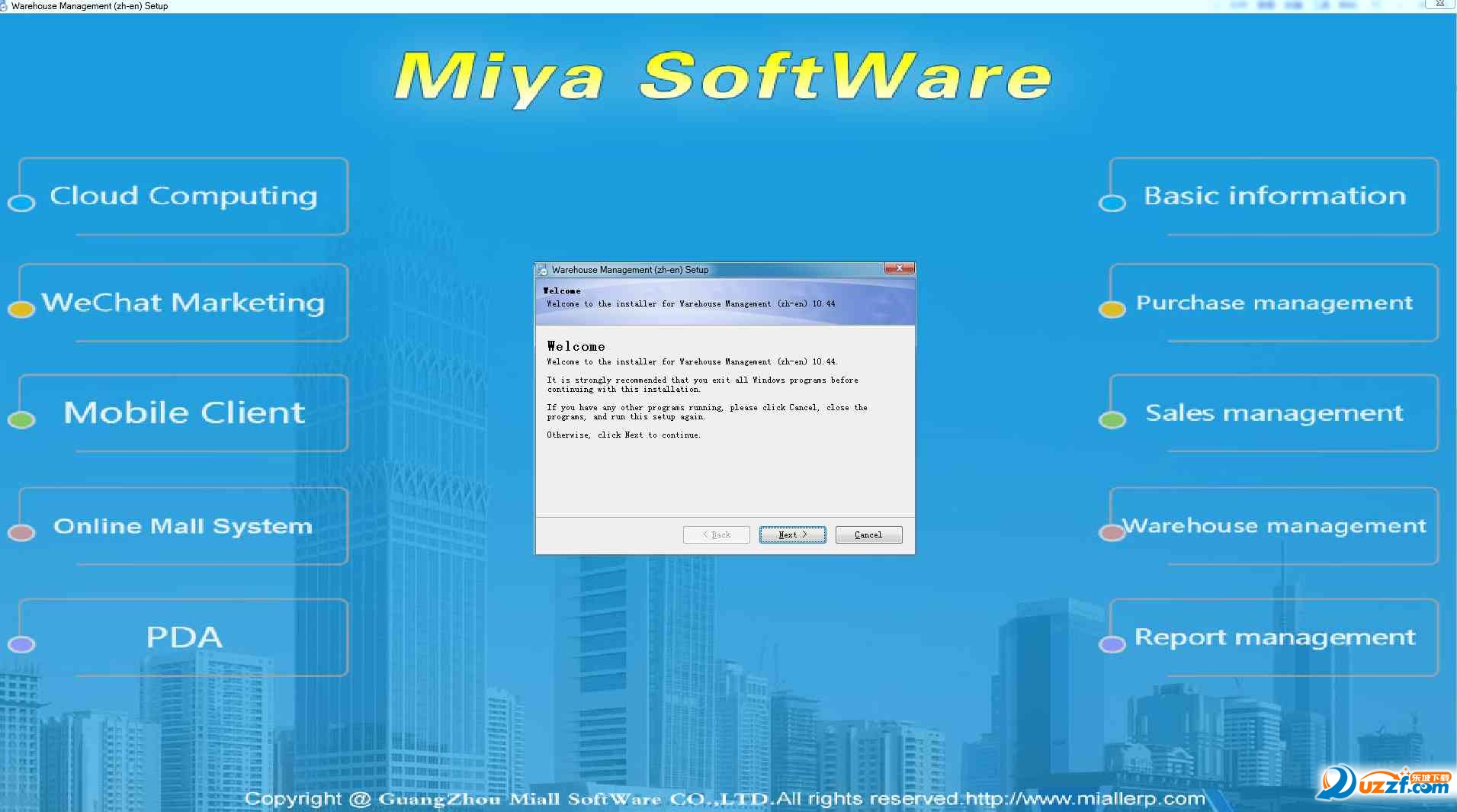Click the outer window's 'Warehouse Management (zh-en) Setup' title

90,5
